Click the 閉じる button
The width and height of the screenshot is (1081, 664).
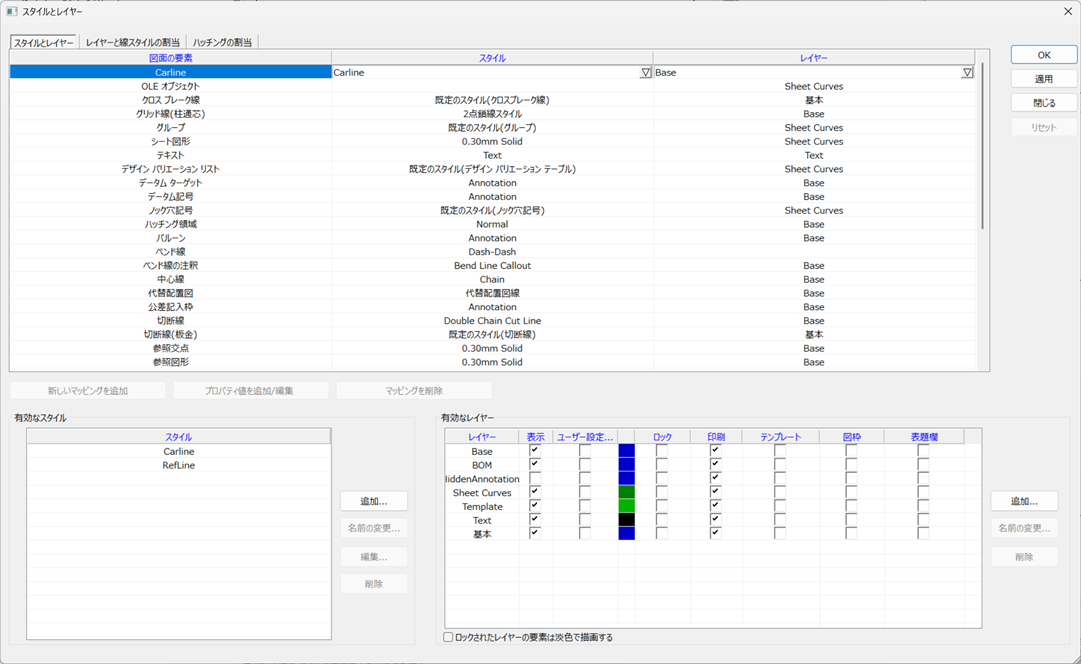1043,103
